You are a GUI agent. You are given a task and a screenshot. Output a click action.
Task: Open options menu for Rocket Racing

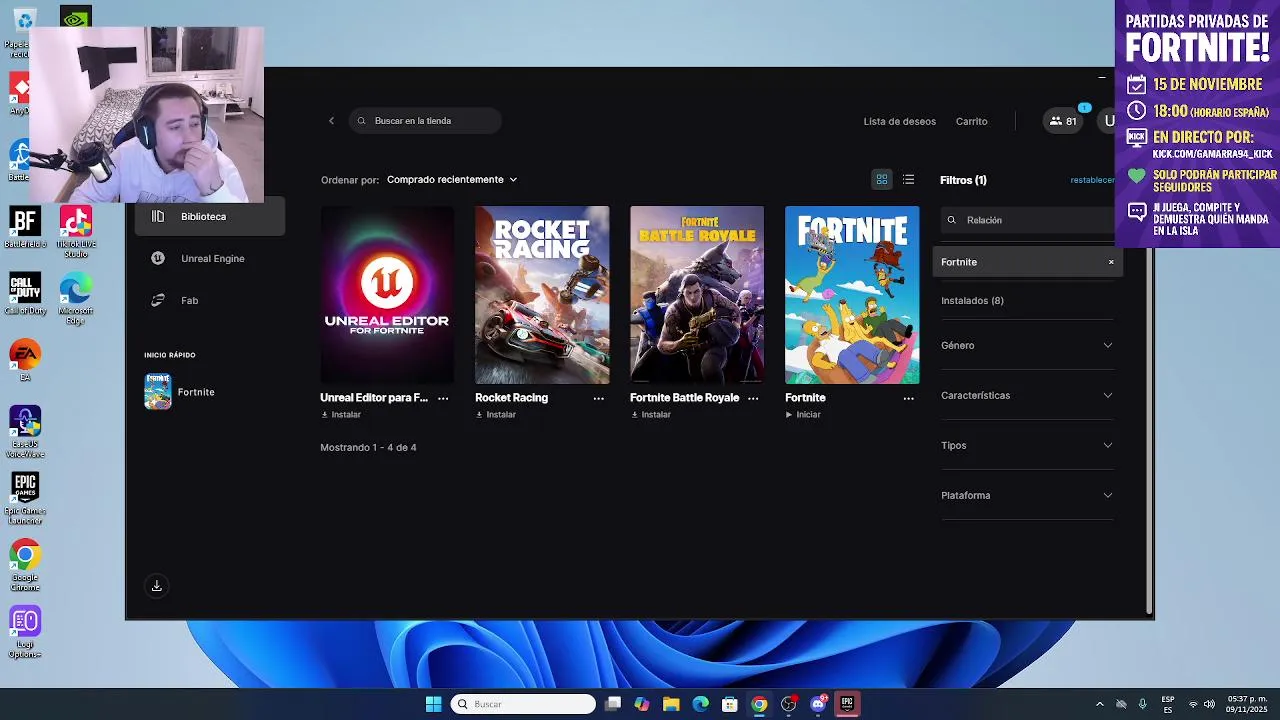[x=598, y=398]
